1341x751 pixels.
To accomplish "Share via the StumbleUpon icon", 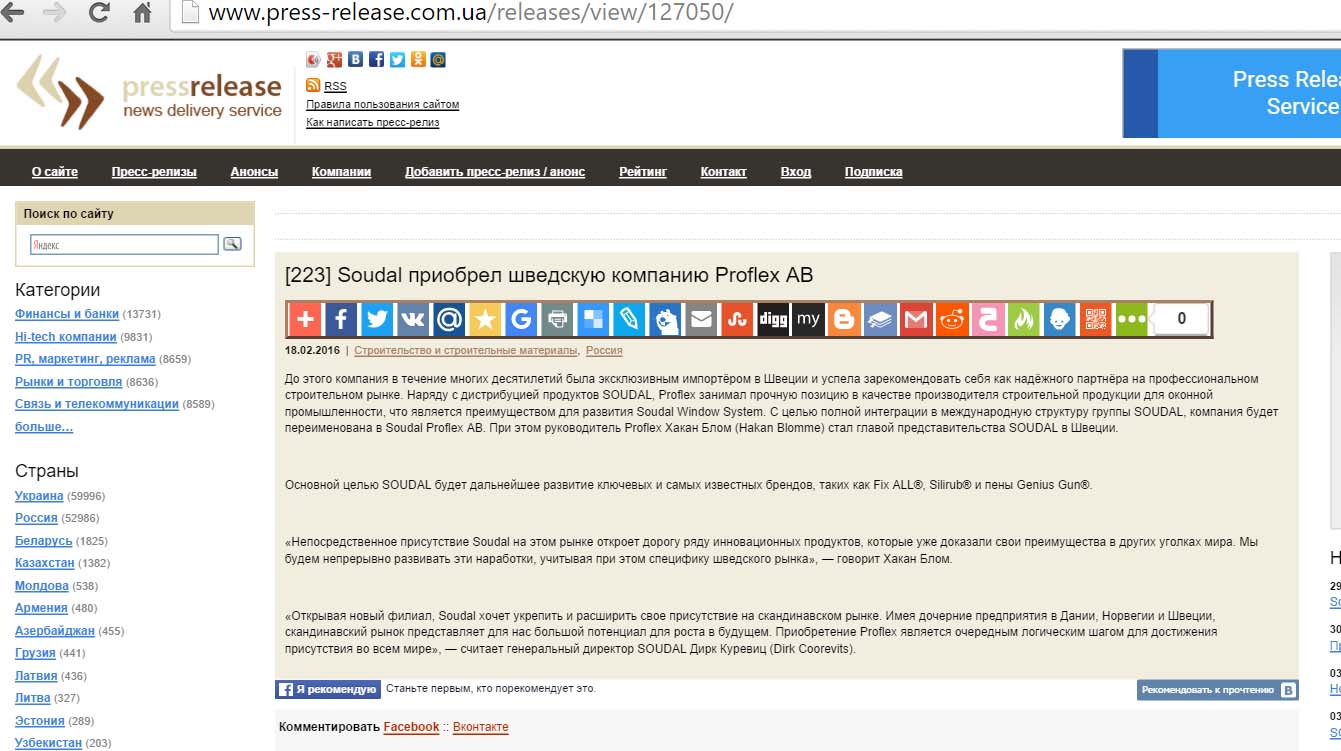I will click(x=737, y=319).
